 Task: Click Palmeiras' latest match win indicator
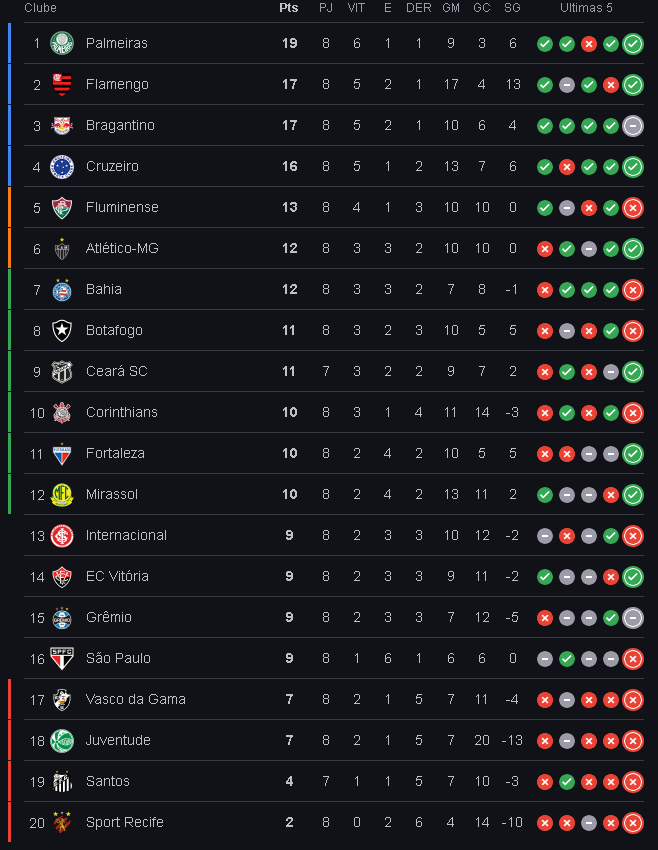pyautogui.click(x=633, y=44)
